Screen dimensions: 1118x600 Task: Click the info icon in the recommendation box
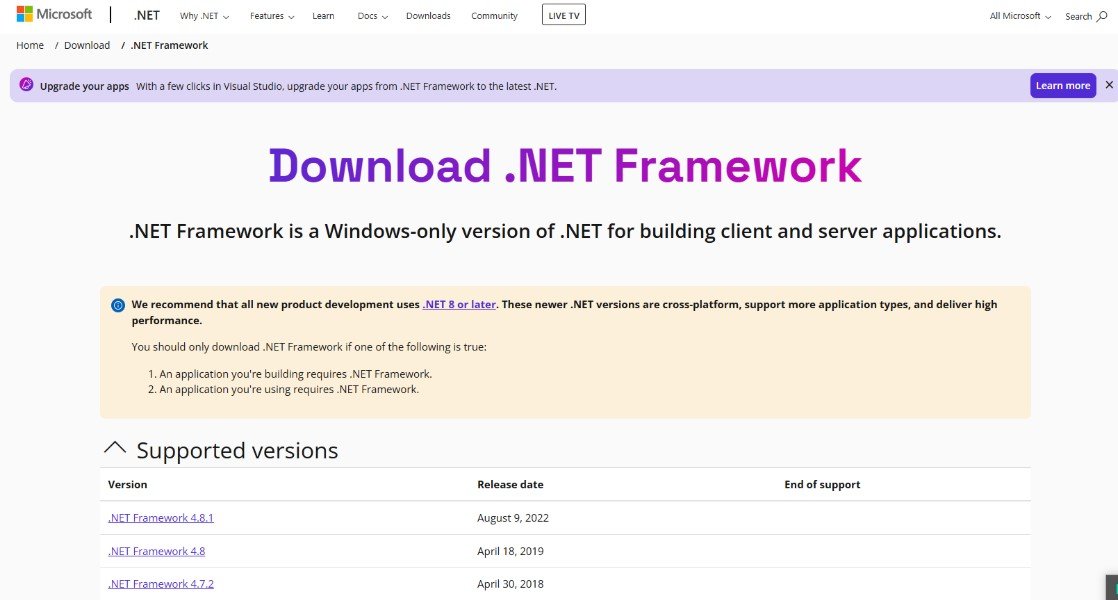click(x=118, y=305)
